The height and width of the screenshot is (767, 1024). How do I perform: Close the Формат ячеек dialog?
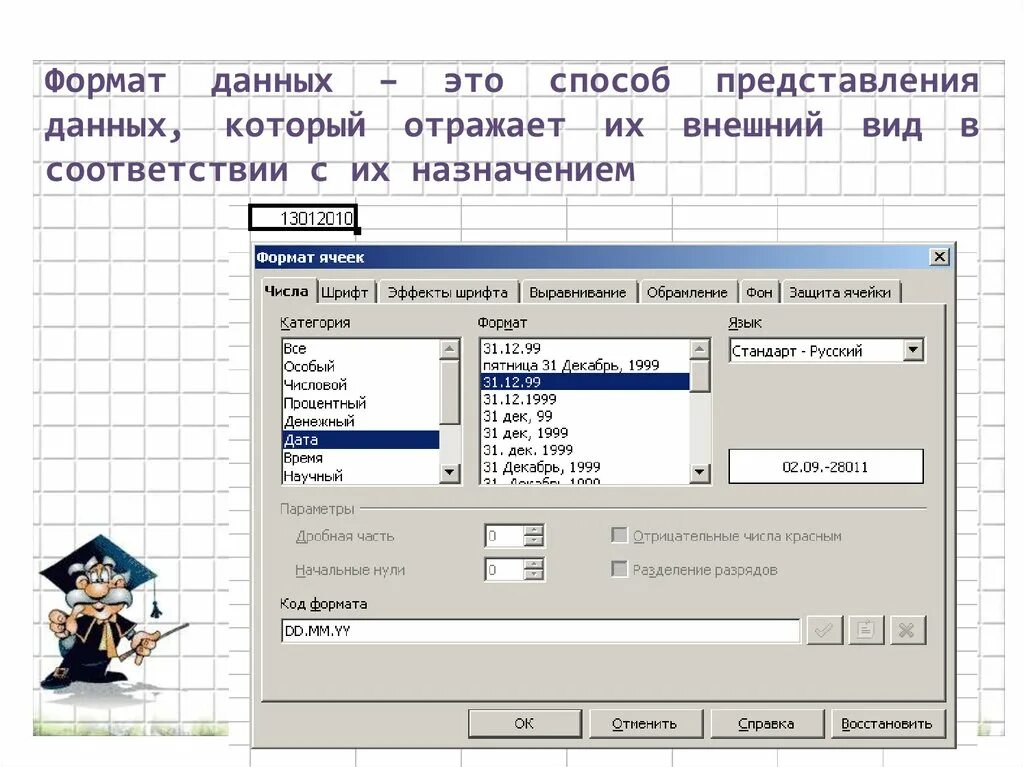point(939,257)
